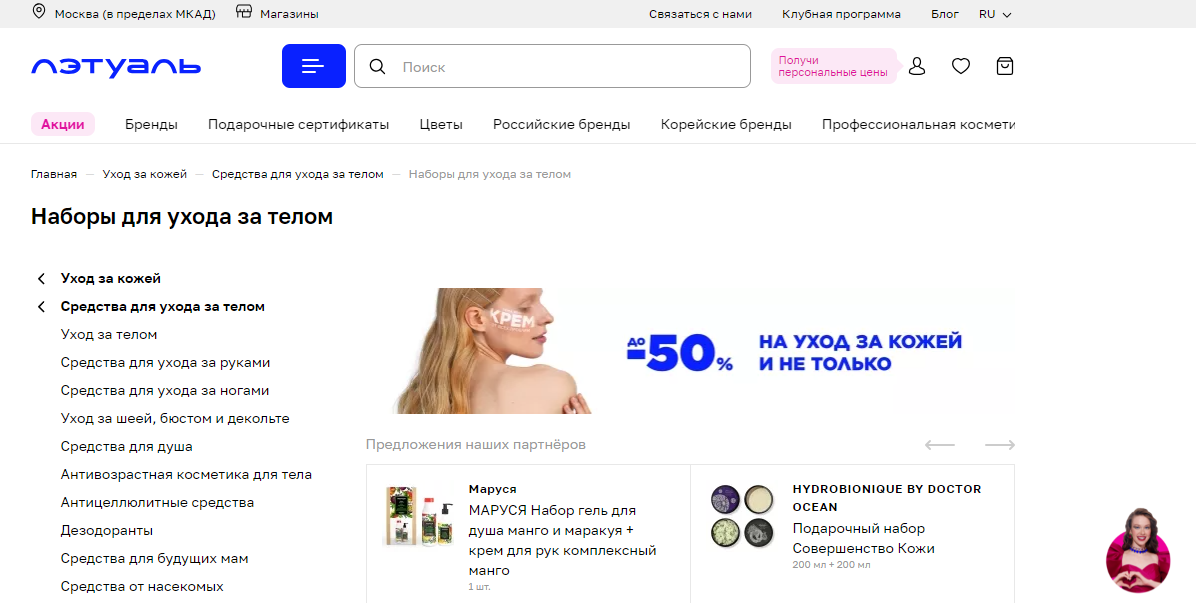
Task: Open the Корейские бренды menu item
Action: pyautogui.click(x=726, y=124)
